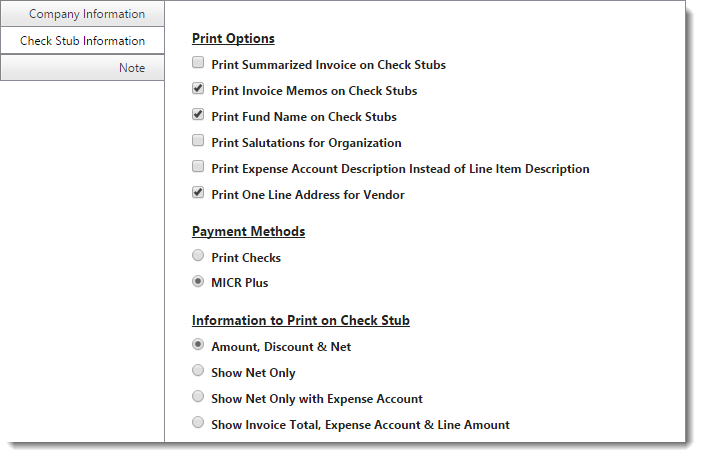The width and height of the screenshot is (701, 457).
Task: Click the Payment Methods section heading
Action: [248, 232]
